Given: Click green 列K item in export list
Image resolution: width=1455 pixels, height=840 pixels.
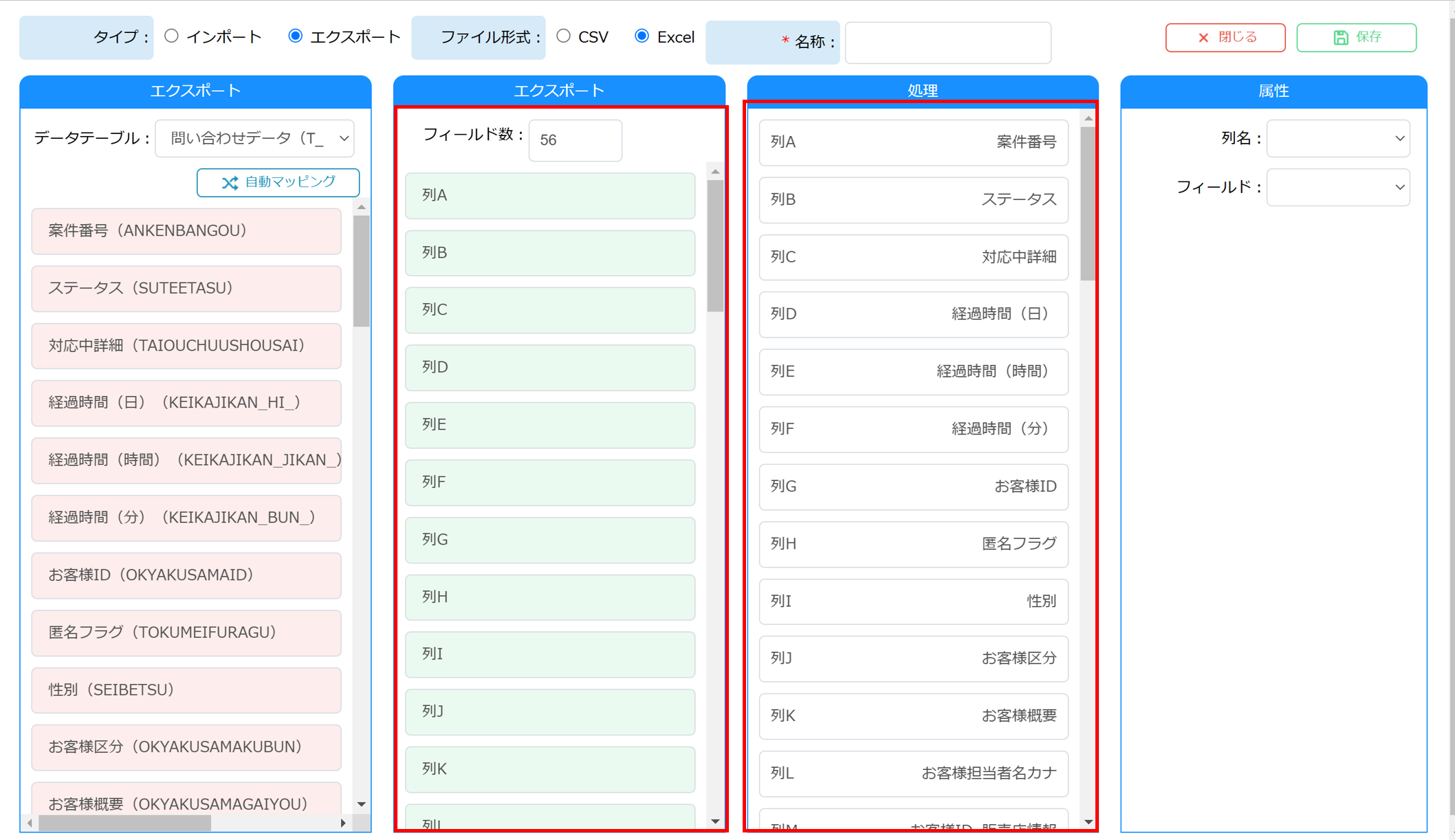Looking at the screenshot, I should pyautogui.click(x=550, y=769).
